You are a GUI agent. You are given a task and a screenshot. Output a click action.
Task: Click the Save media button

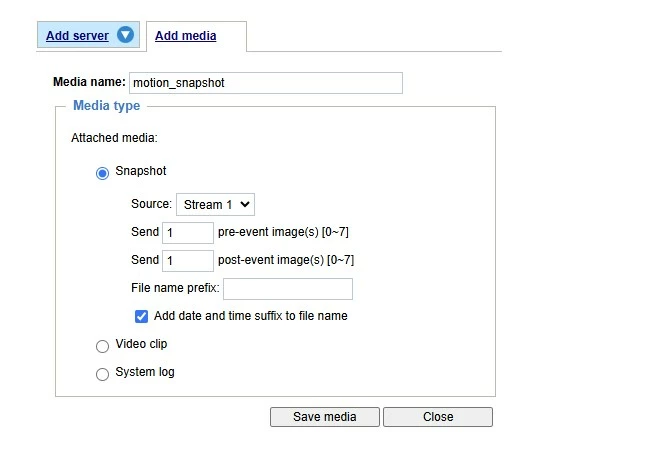pos(325,417)
